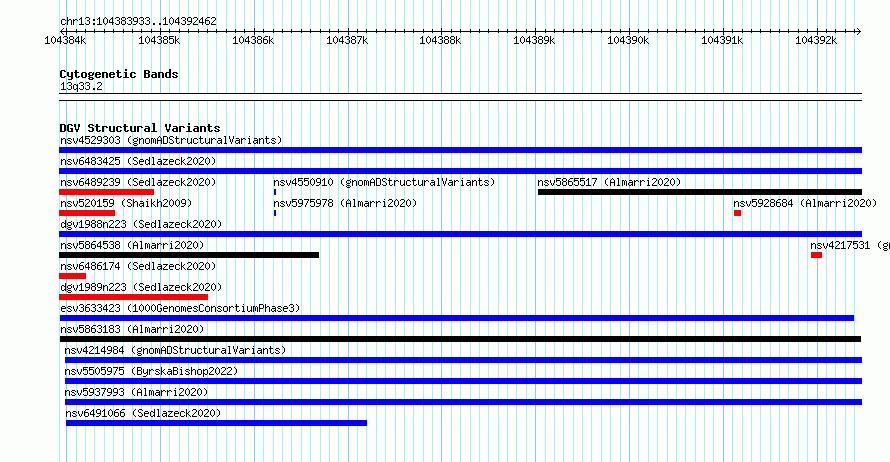Screen dimensions: 890x462
Task: Select the blue nsv5937993 variant bar
Action: coord(463,402)
